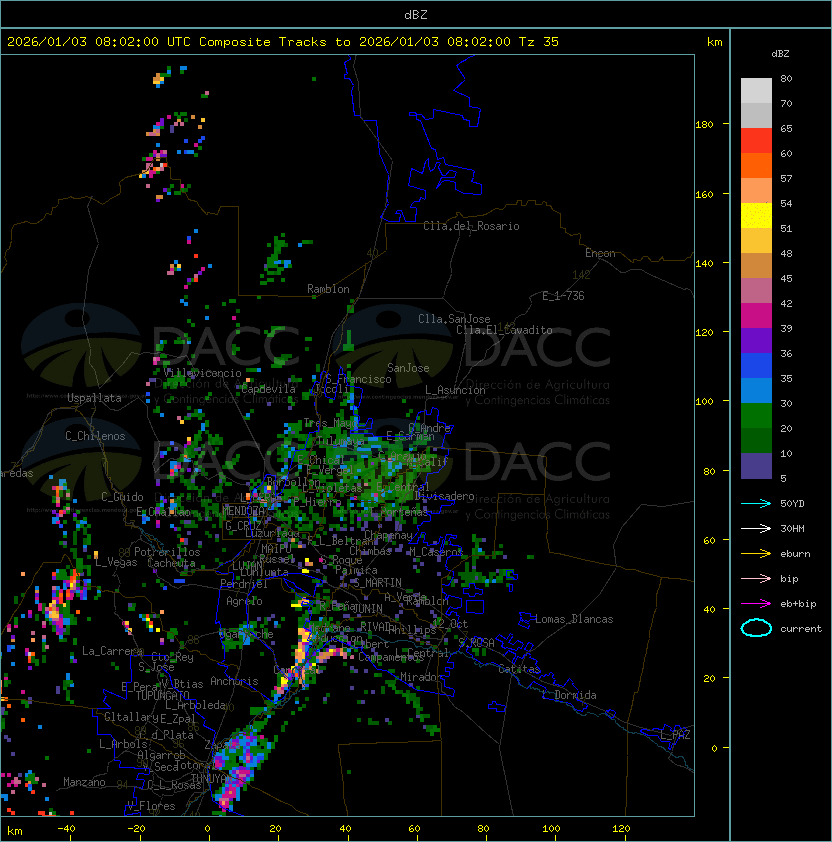
Task: Click the 'Catitas' map label
Action: point(519,669)
